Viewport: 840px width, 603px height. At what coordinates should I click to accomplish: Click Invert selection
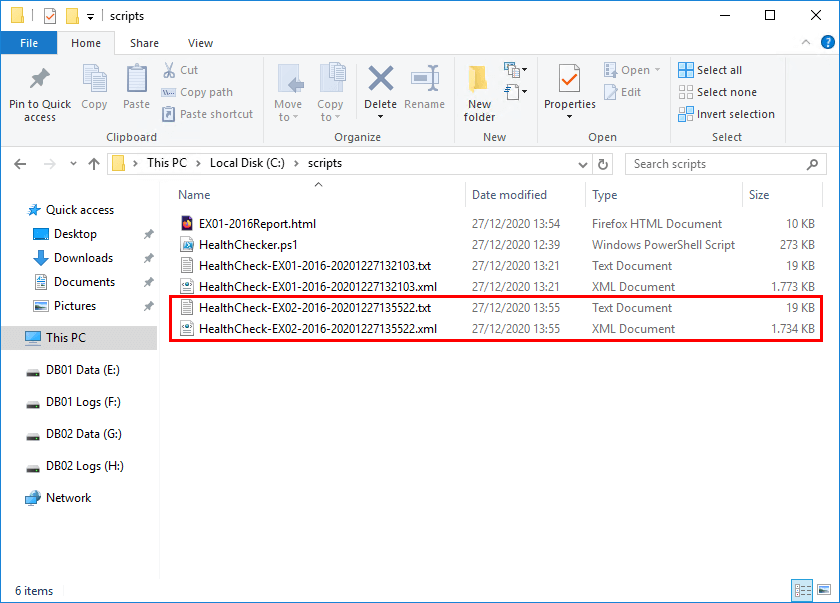[726, 114]
